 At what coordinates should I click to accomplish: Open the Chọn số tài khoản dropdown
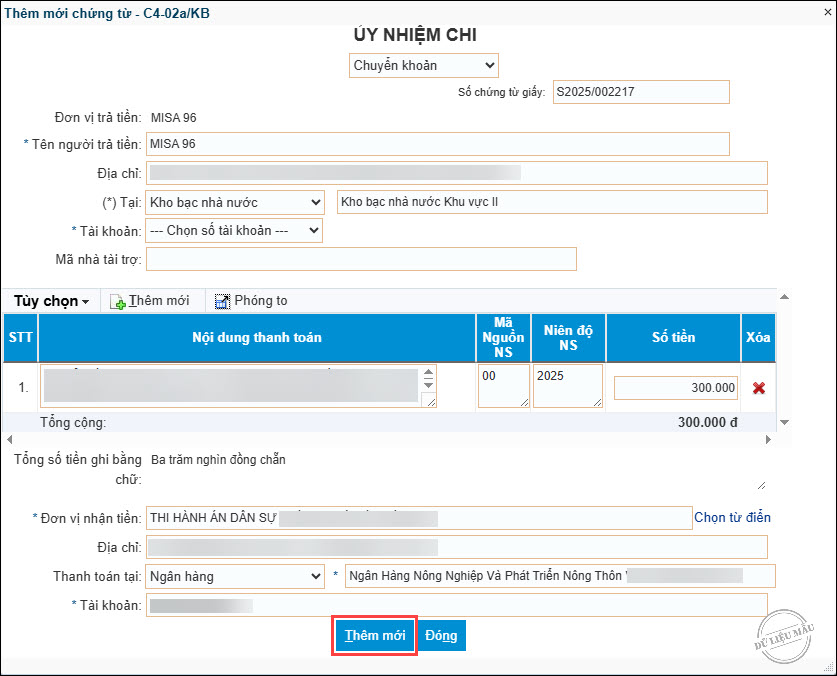tap(234, 231)
